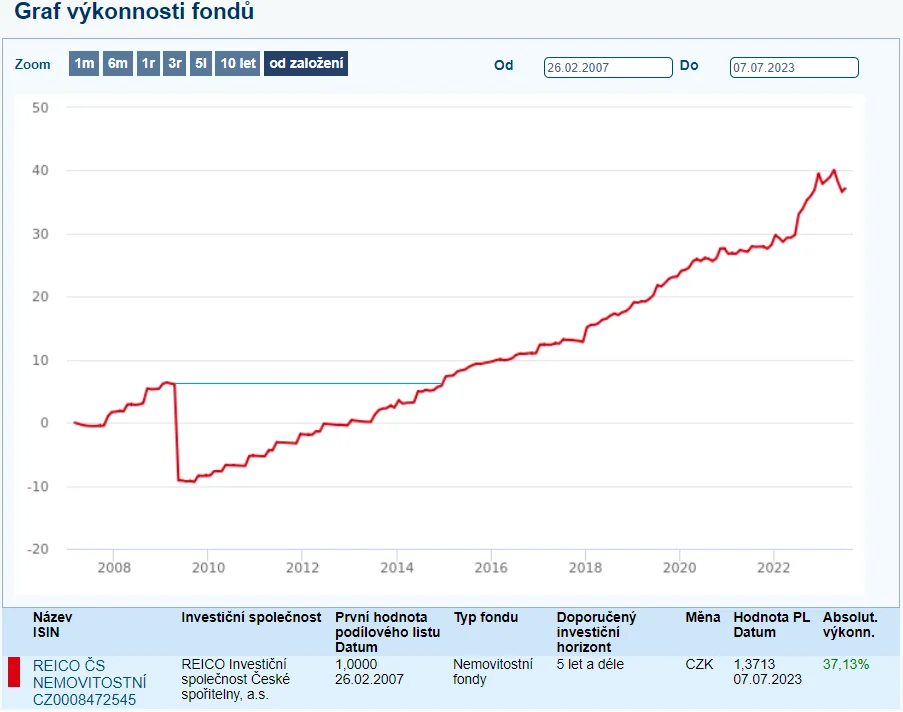
Task: Click the Absolut. výkonn. column header
Action: pos(850,624)
